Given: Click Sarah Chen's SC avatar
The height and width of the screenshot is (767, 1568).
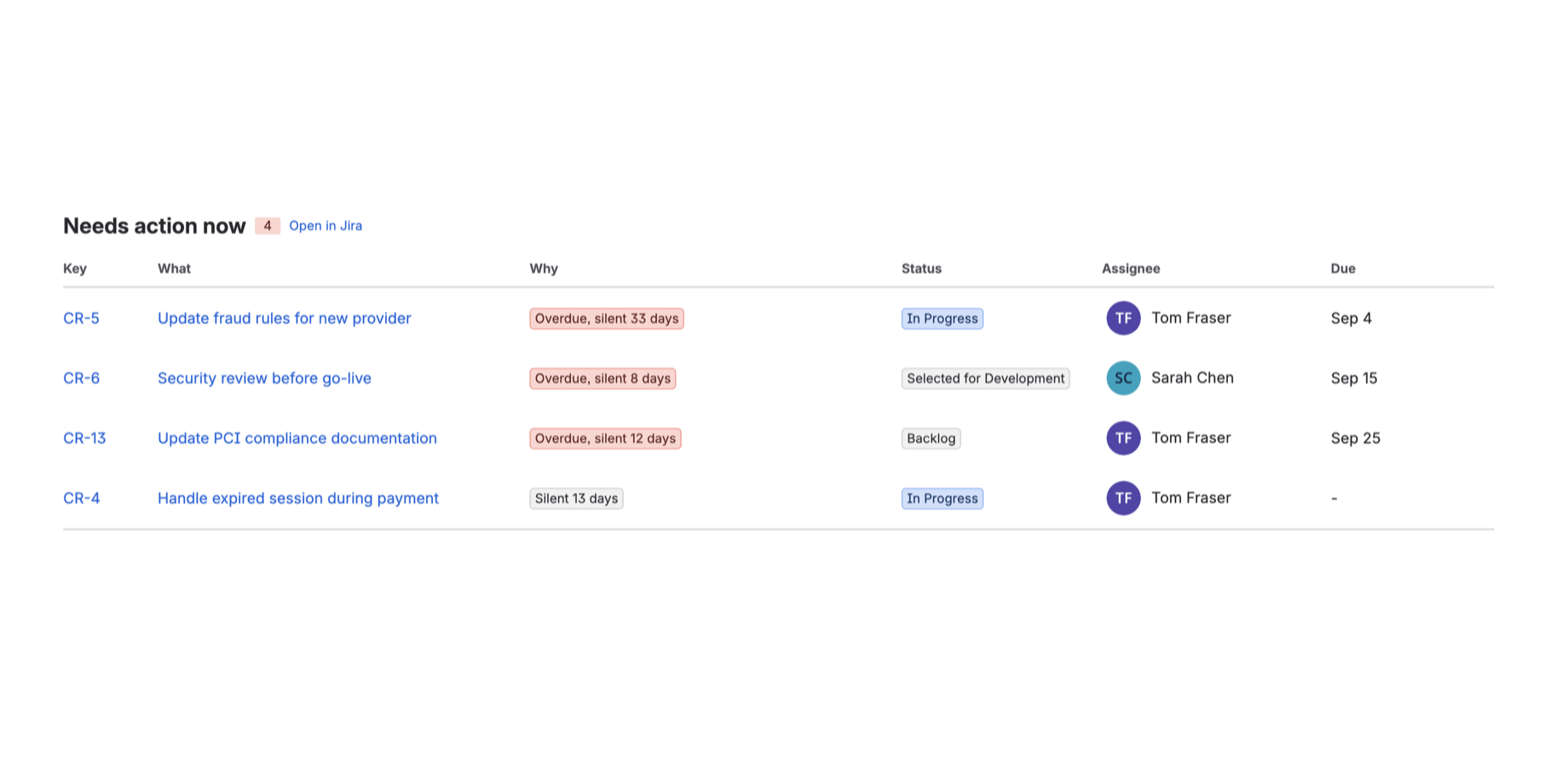Looking at the screenshot, I should [x=1123, y=378].
